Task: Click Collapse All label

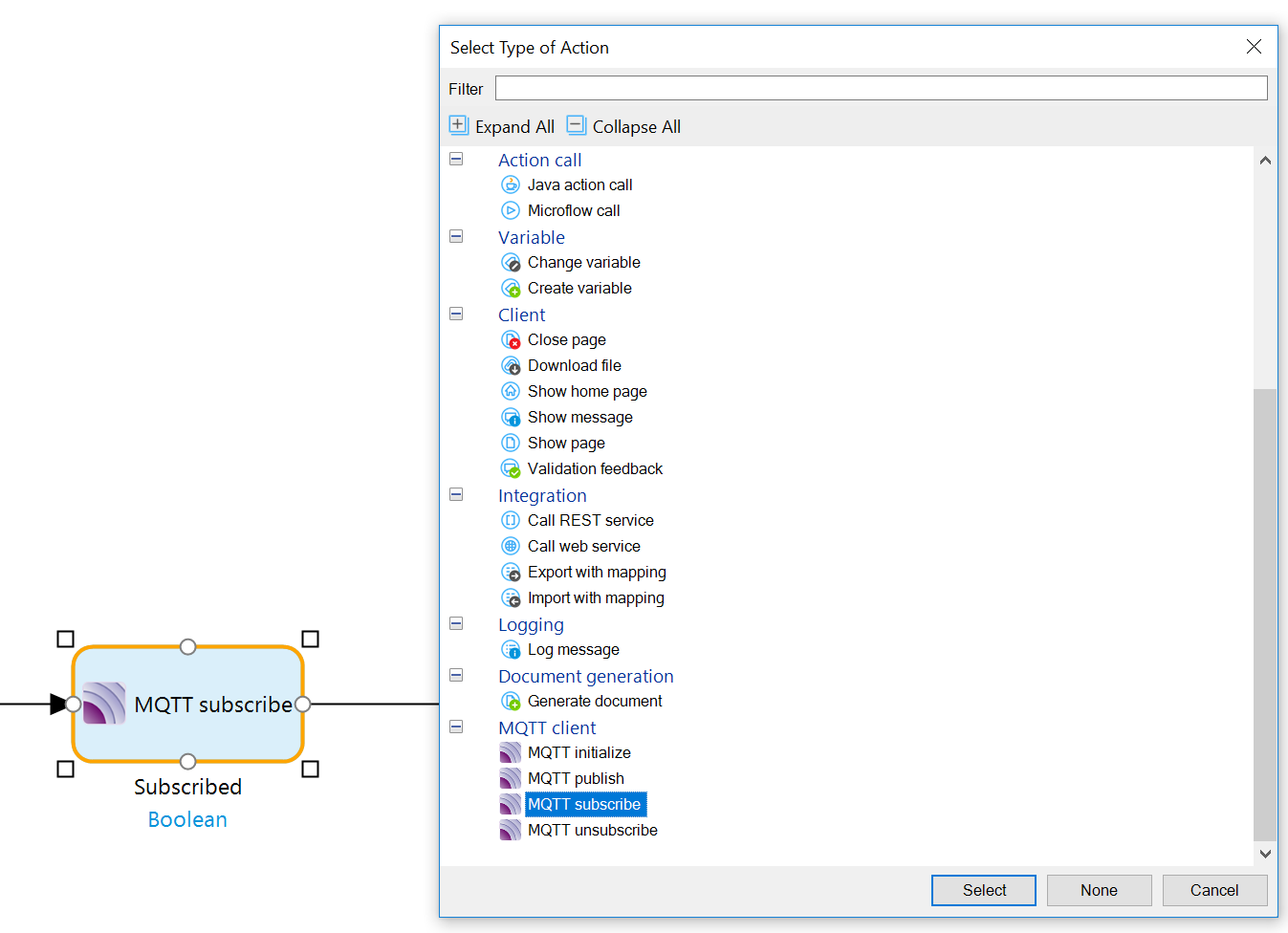Action: [x=637, y=126]
